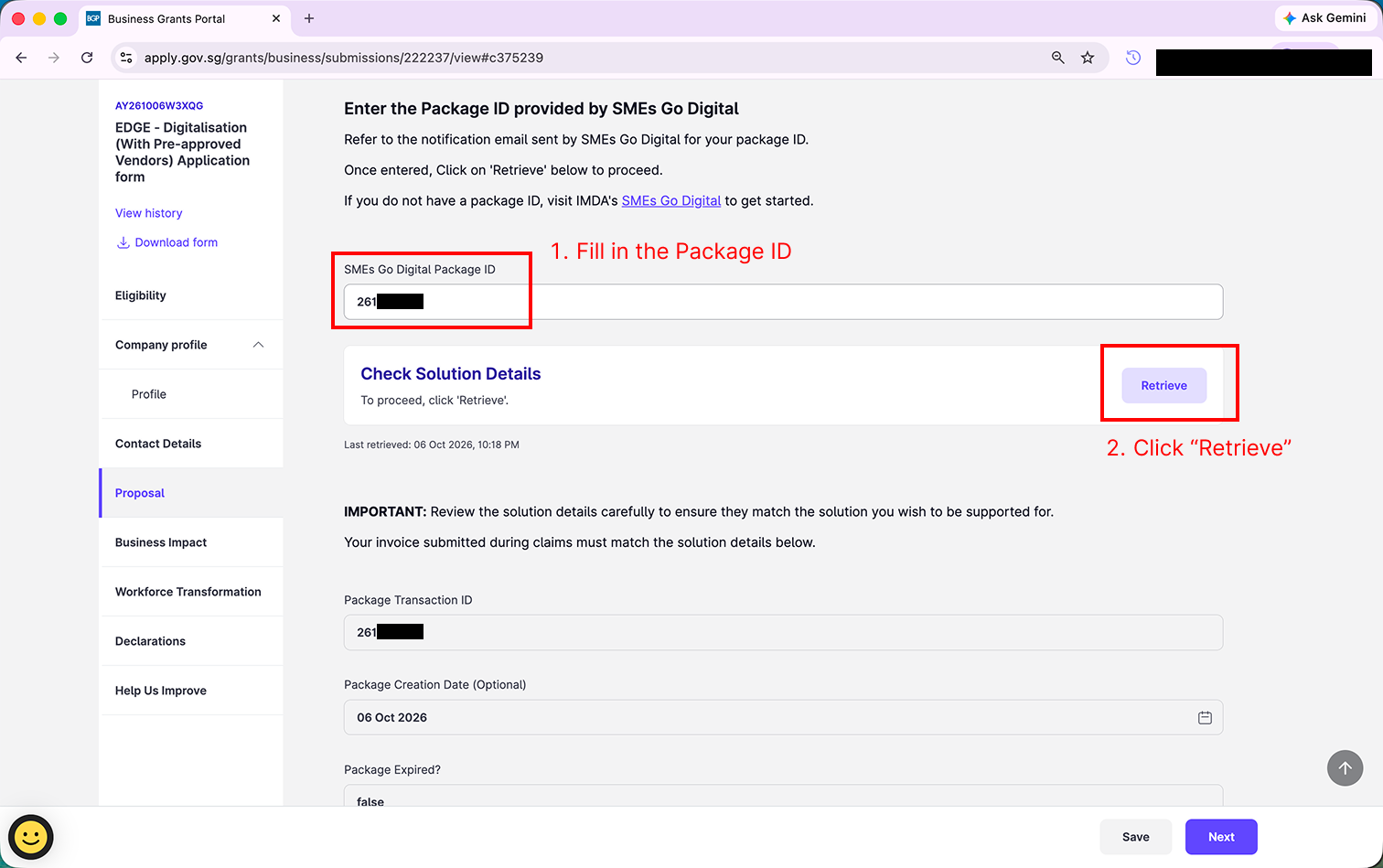Focus the SMEs Go Digital Package ID field

[x=783, y=302]
